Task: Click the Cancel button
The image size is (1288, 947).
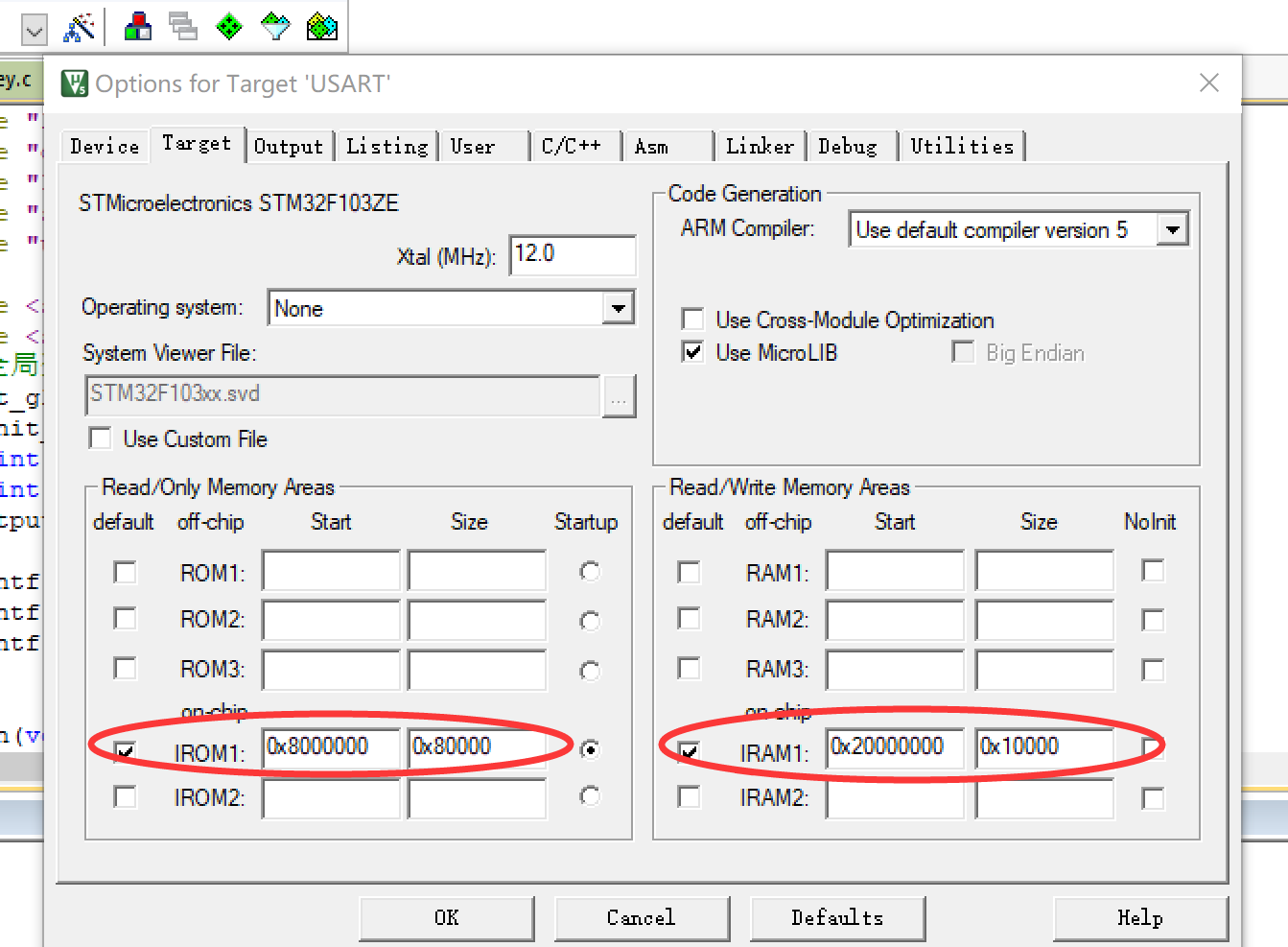Action: [x=642, y=918]
